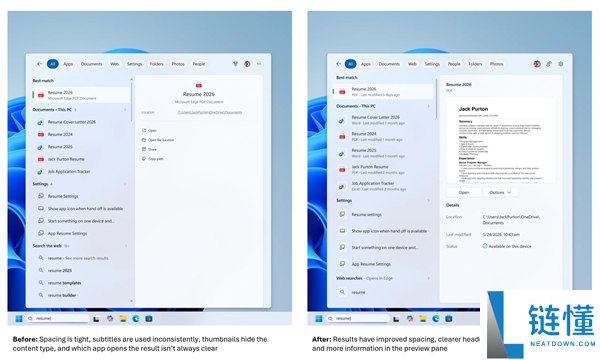Click the Open button in the After preview pane

464,192
